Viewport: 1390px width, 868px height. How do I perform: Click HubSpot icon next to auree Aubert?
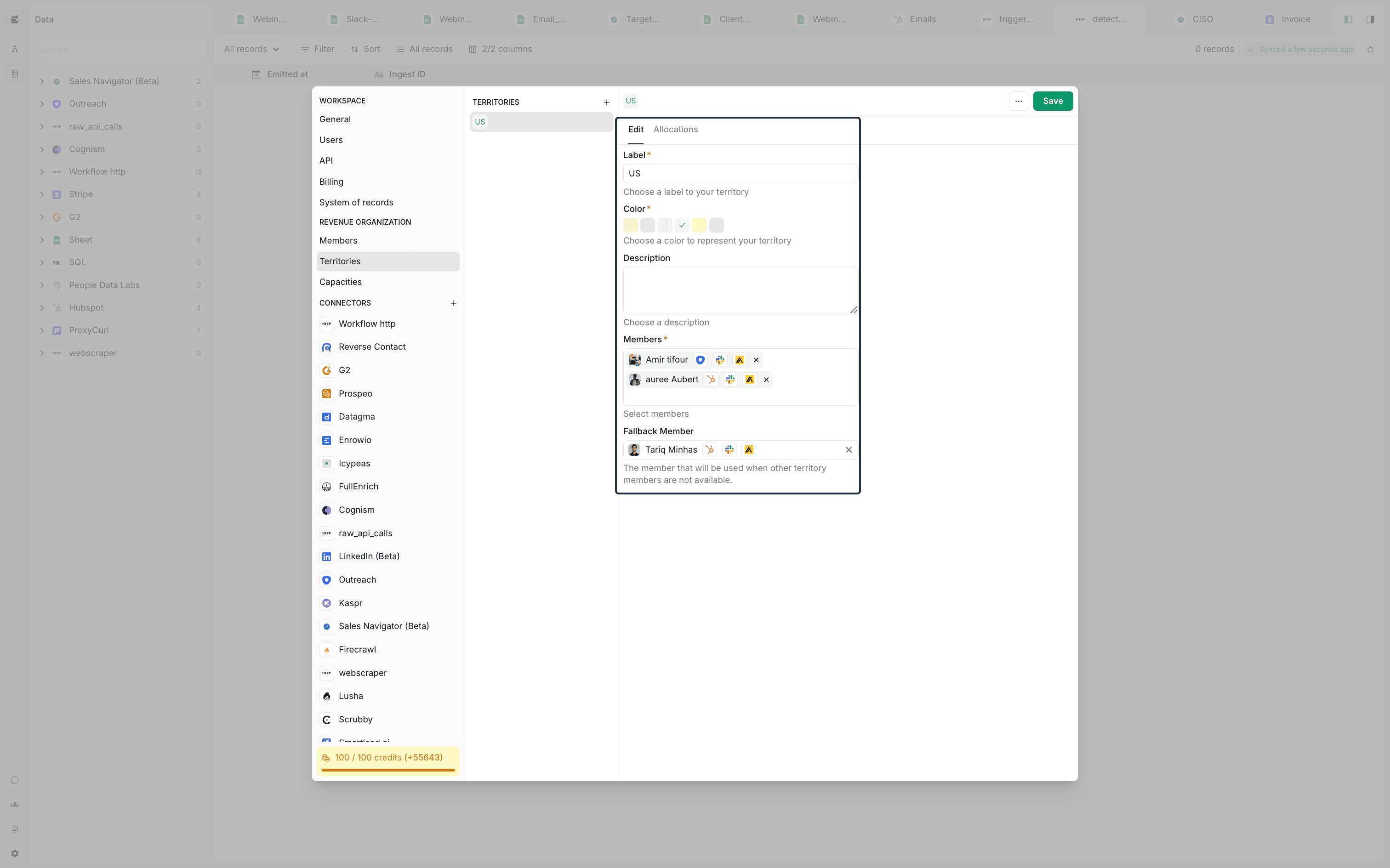click(711, 380)
